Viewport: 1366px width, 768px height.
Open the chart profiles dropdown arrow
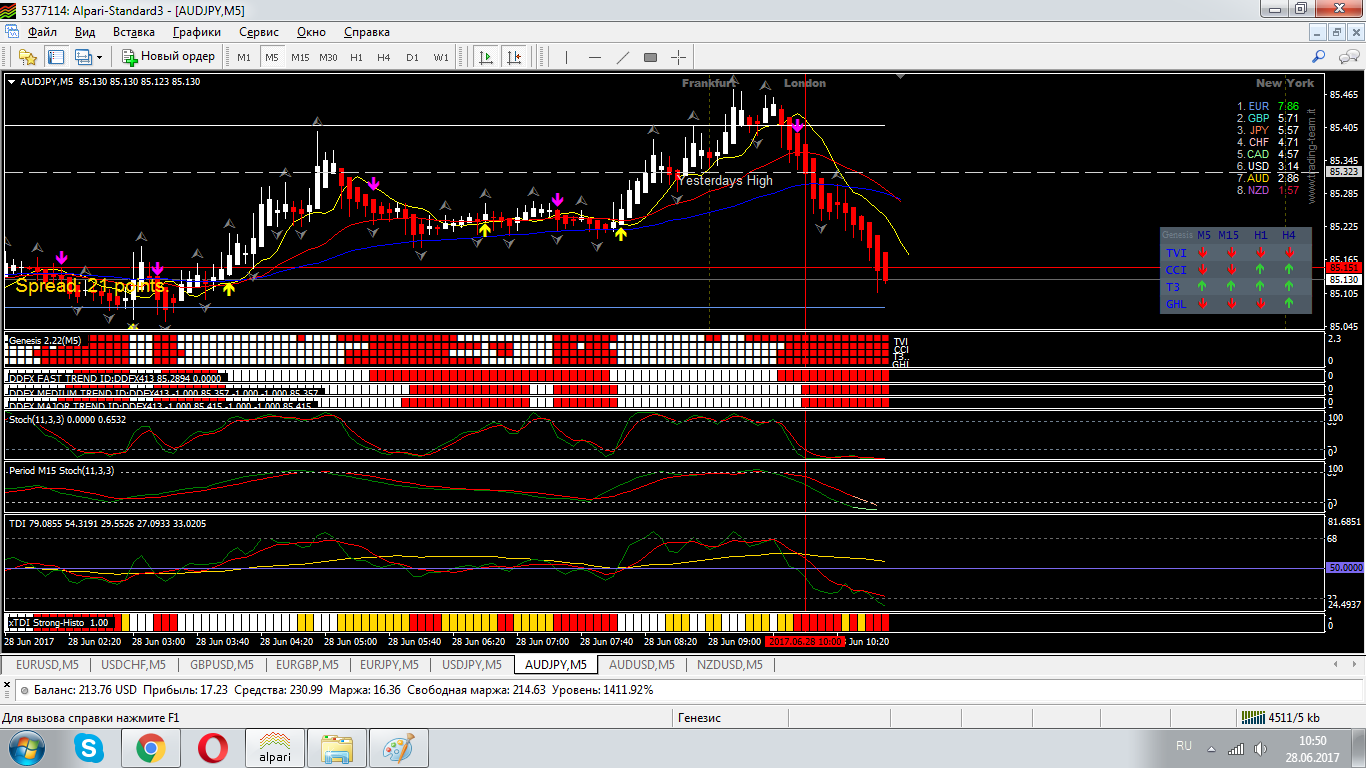[99, 57]
